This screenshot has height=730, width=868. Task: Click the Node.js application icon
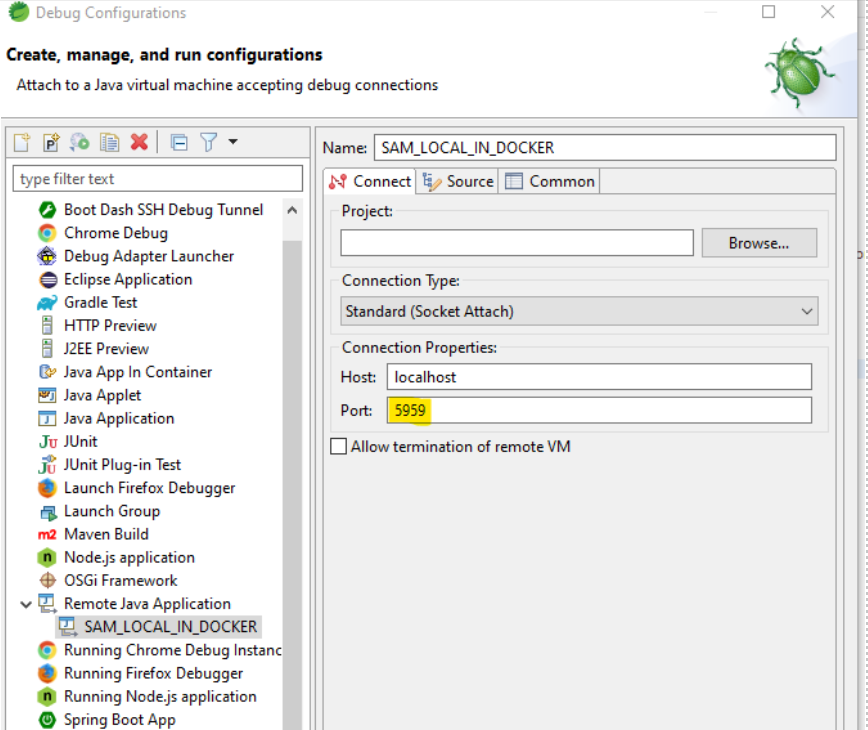[x=47, y=557]
